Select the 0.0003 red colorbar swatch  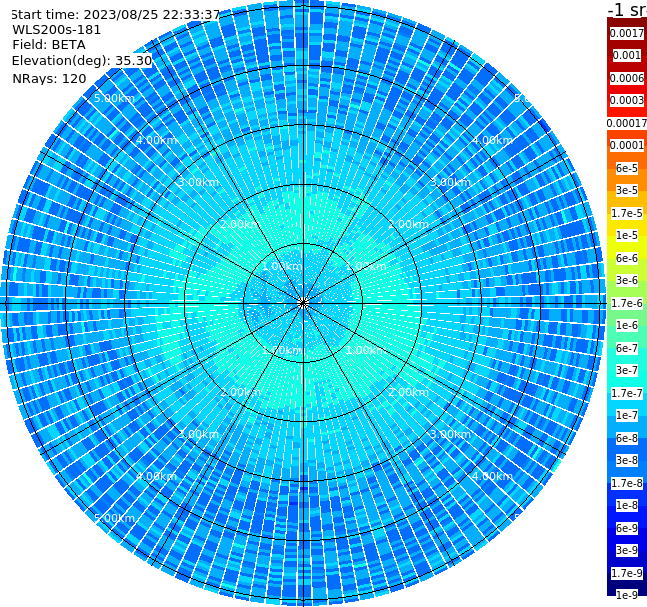(x=627, y=100)
